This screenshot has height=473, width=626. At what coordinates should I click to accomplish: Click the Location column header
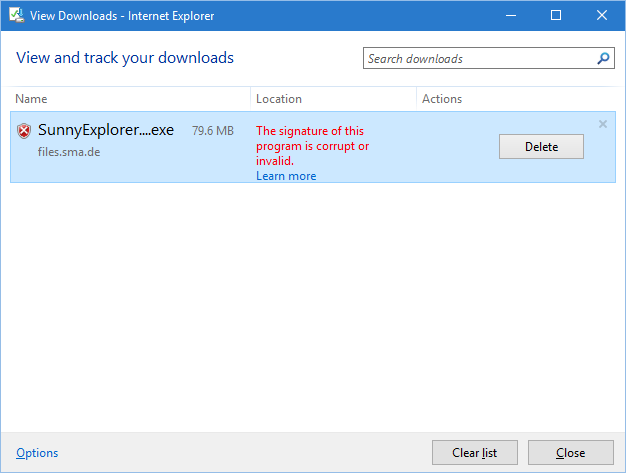(x=279, y=99)
